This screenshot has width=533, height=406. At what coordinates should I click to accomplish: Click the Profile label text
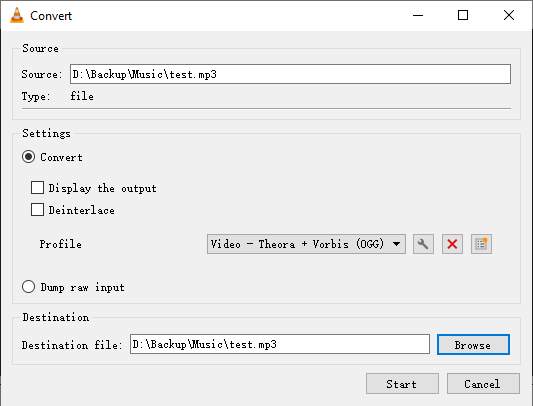61,244
